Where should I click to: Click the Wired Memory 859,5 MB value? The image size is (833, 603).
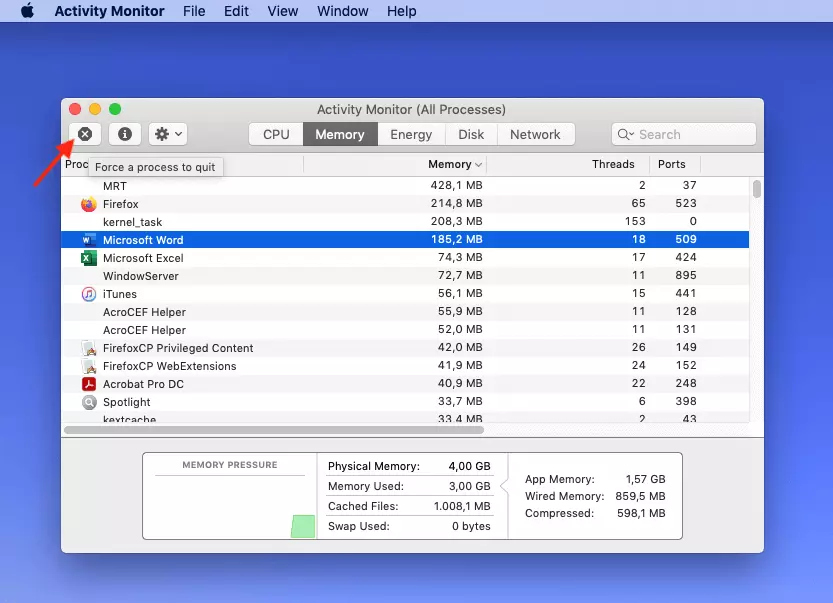tap(640, 496)
